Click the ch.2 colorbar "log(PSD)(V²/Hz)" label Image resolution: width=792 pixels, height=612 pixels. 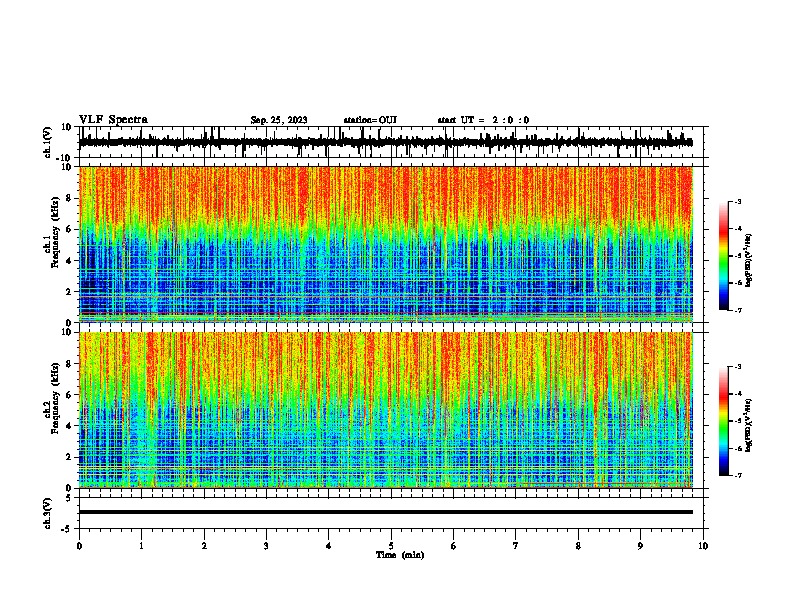[x=749, y=425]
